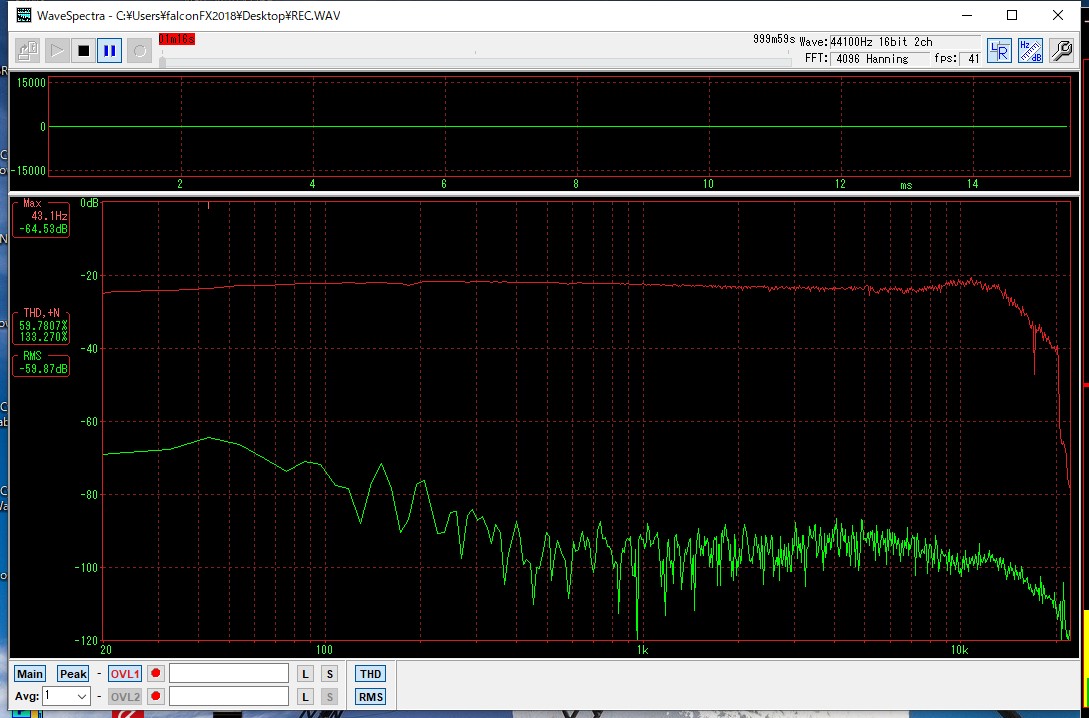Click the red record dot beside OVL1
The height and width of the screenshot is (718, 1089).
[x=155, y=674]
